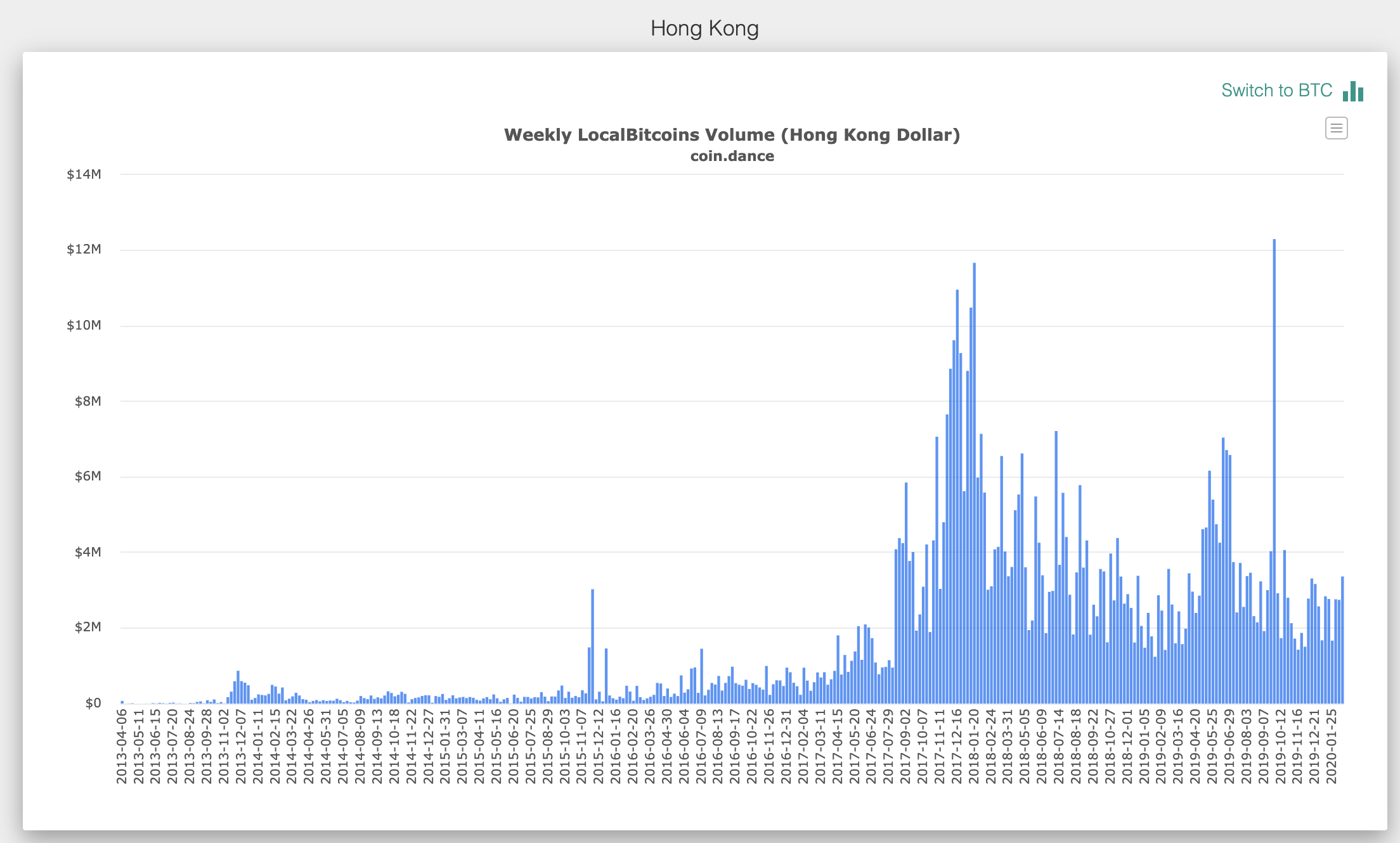Image resolution: width=1400 pixels, height=843 pixels.
Task: Click the 2019-01-05 x-axis date label
Action: tap(1144, 747)
